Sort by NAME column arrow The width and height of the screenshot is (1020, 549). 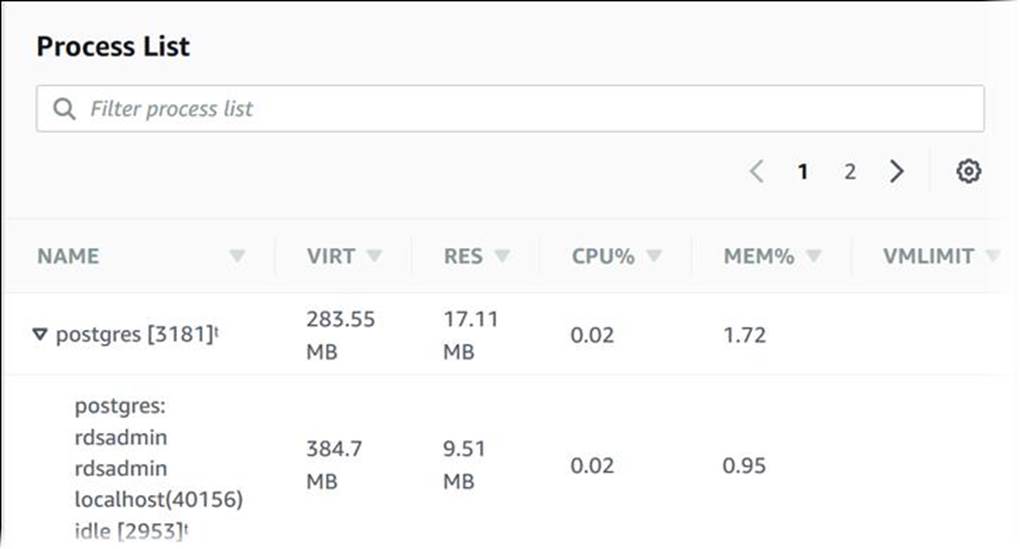[237, 257]
